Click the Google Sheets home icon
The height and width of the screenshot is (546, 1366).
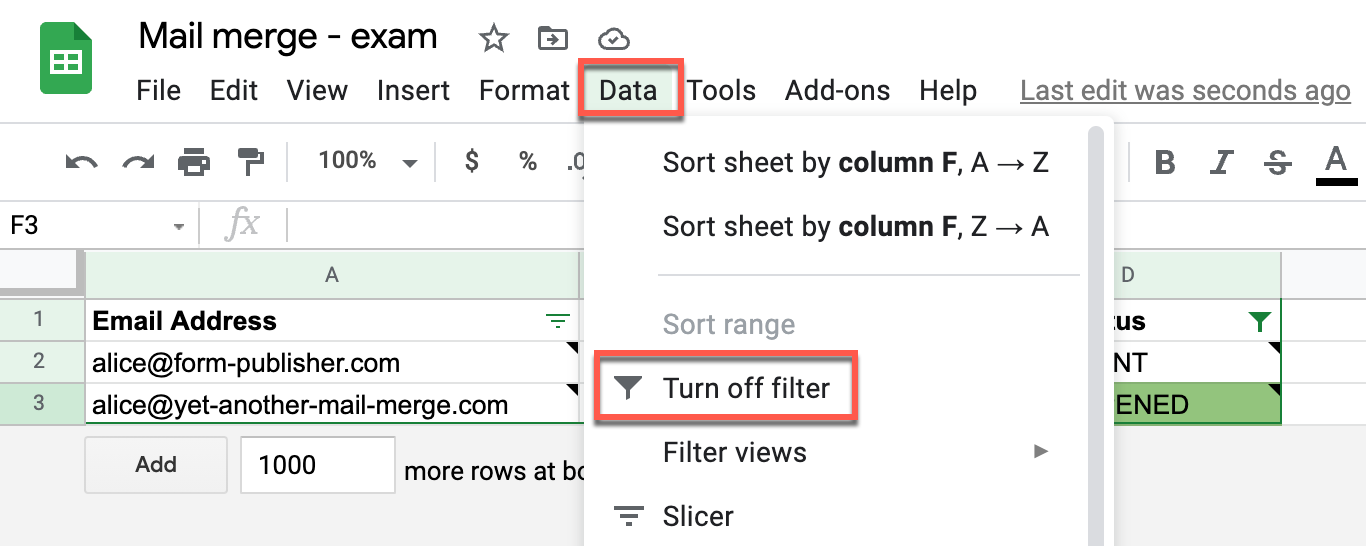66,62
